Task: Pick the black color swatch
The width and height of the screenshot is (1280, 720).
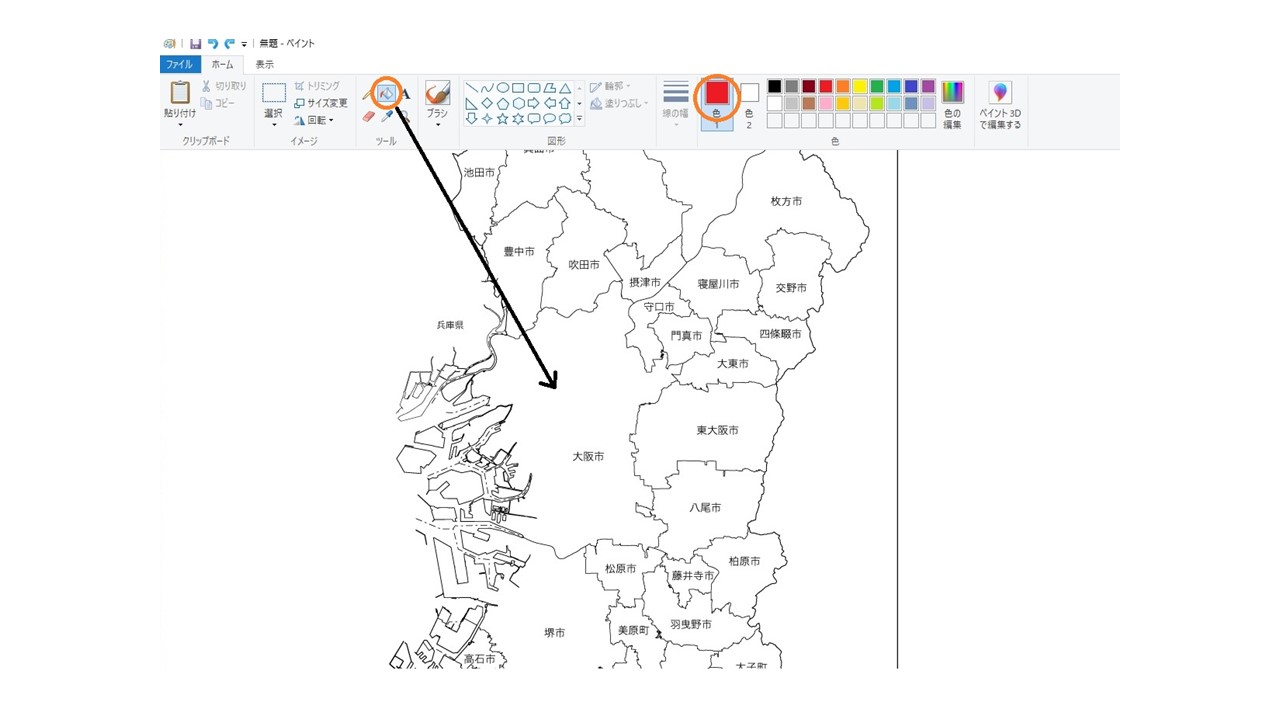Action: [x=775, y=87]
